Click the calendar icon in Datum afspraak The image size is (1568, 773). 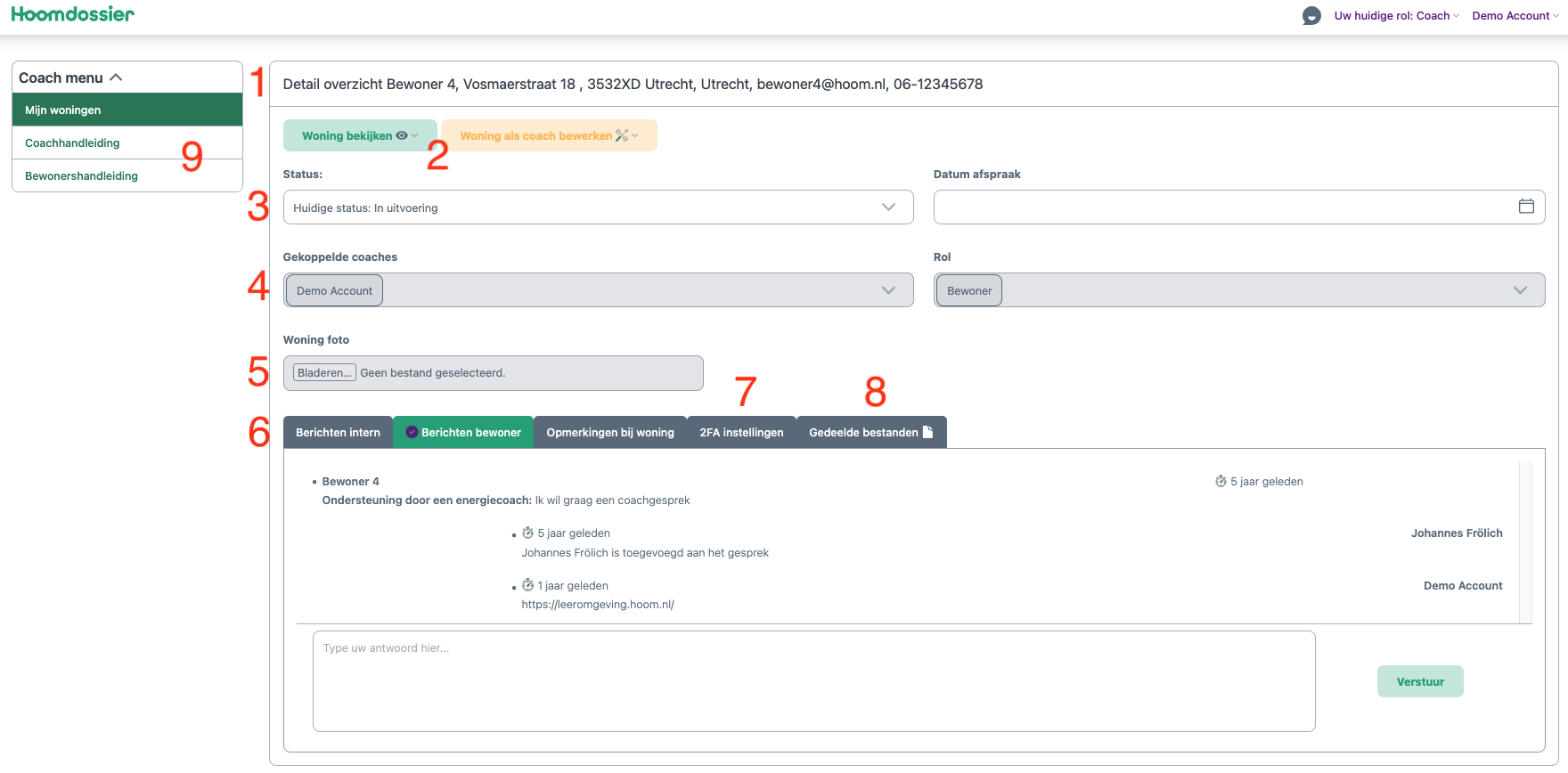coord(1525,207)
